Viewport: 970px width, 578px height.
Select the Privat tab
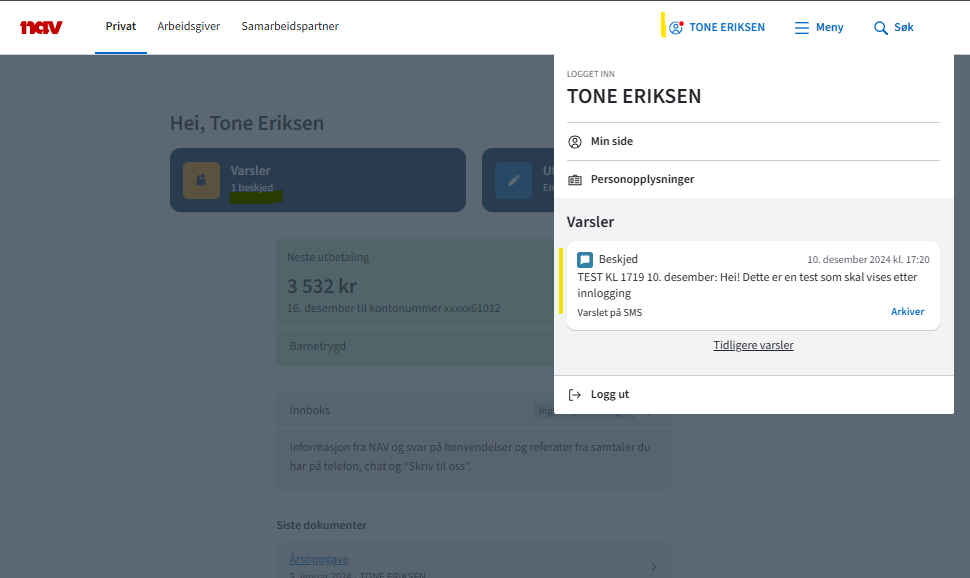point(121,26)
